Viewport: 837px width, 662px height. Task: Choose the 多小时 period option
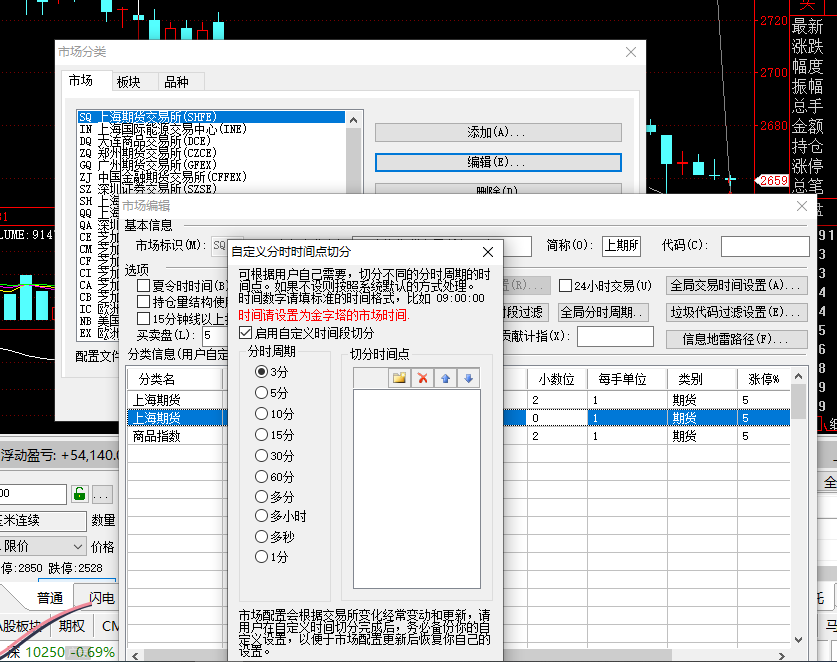click(262, 516)
